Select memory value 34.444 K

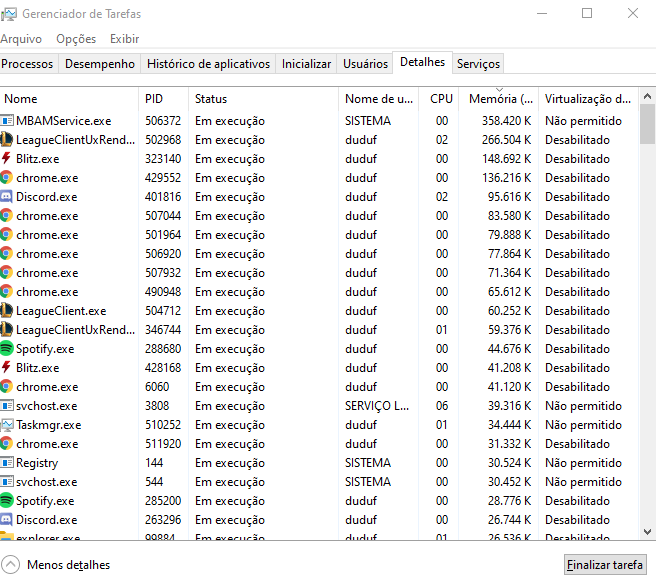click(x=509, y=425)
